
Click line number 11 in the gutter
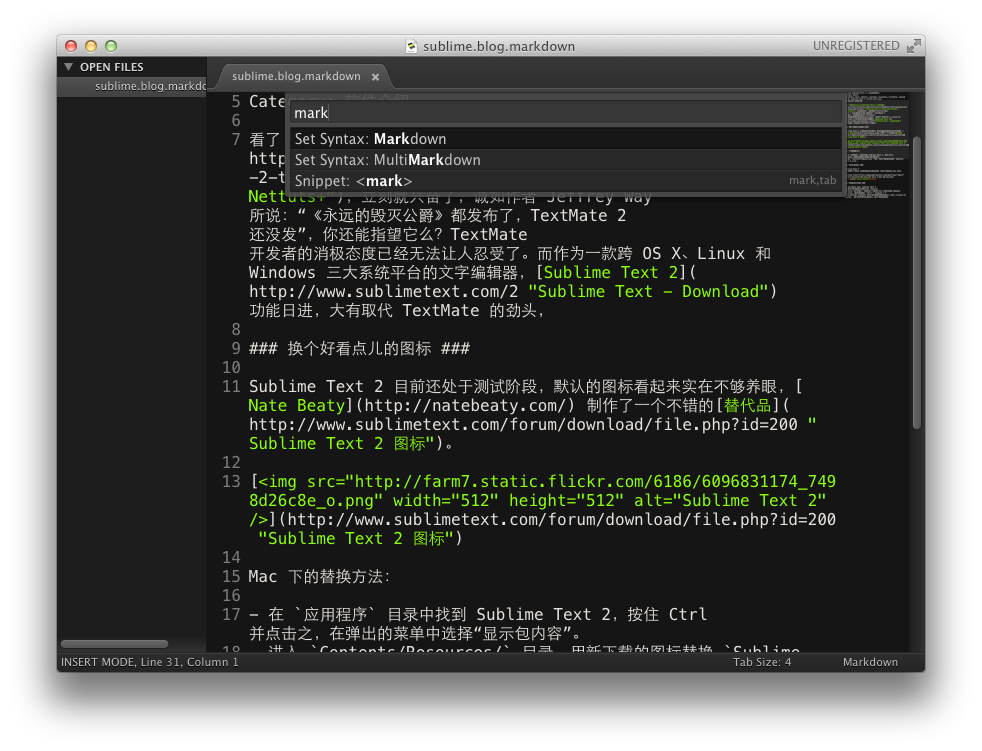(231, 386)
